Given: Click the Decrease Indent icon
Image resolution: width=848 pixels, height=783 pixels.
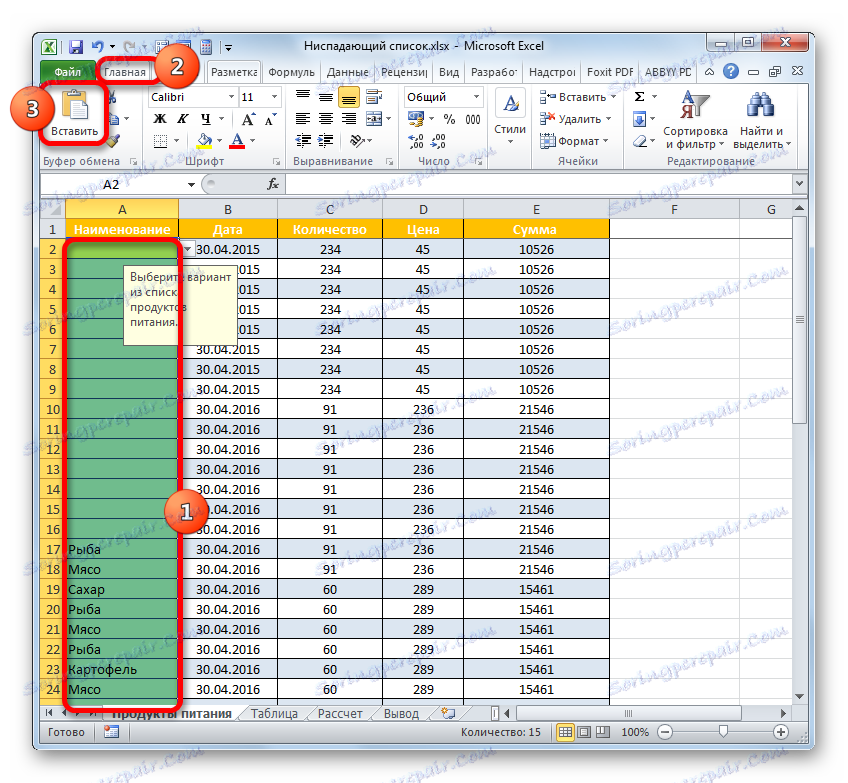Looking at the screenshot, I should pyautogui.click(x=303, y=141).
